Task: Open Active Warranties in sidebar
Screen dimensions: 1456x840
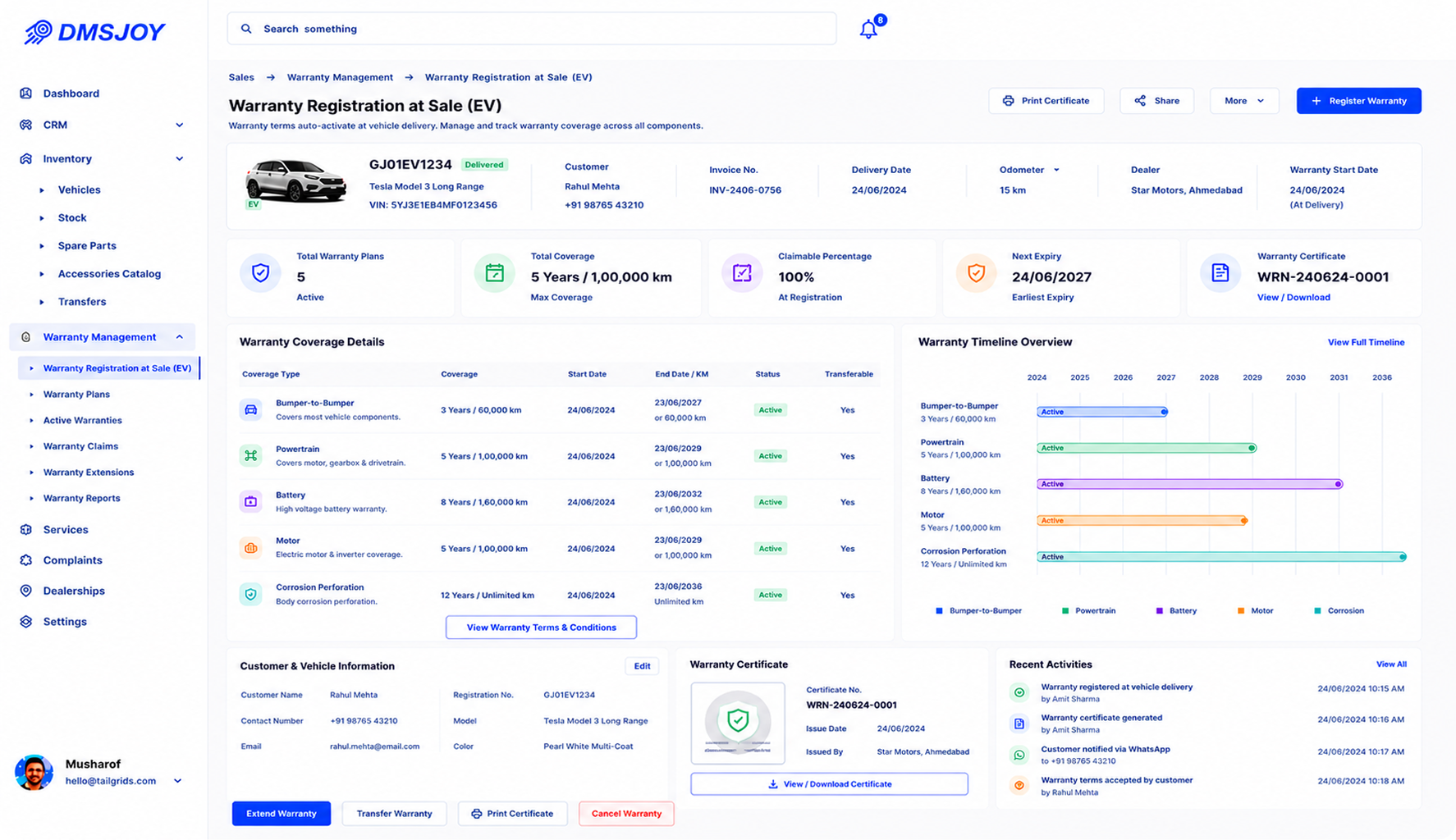Action: (82, 420)
